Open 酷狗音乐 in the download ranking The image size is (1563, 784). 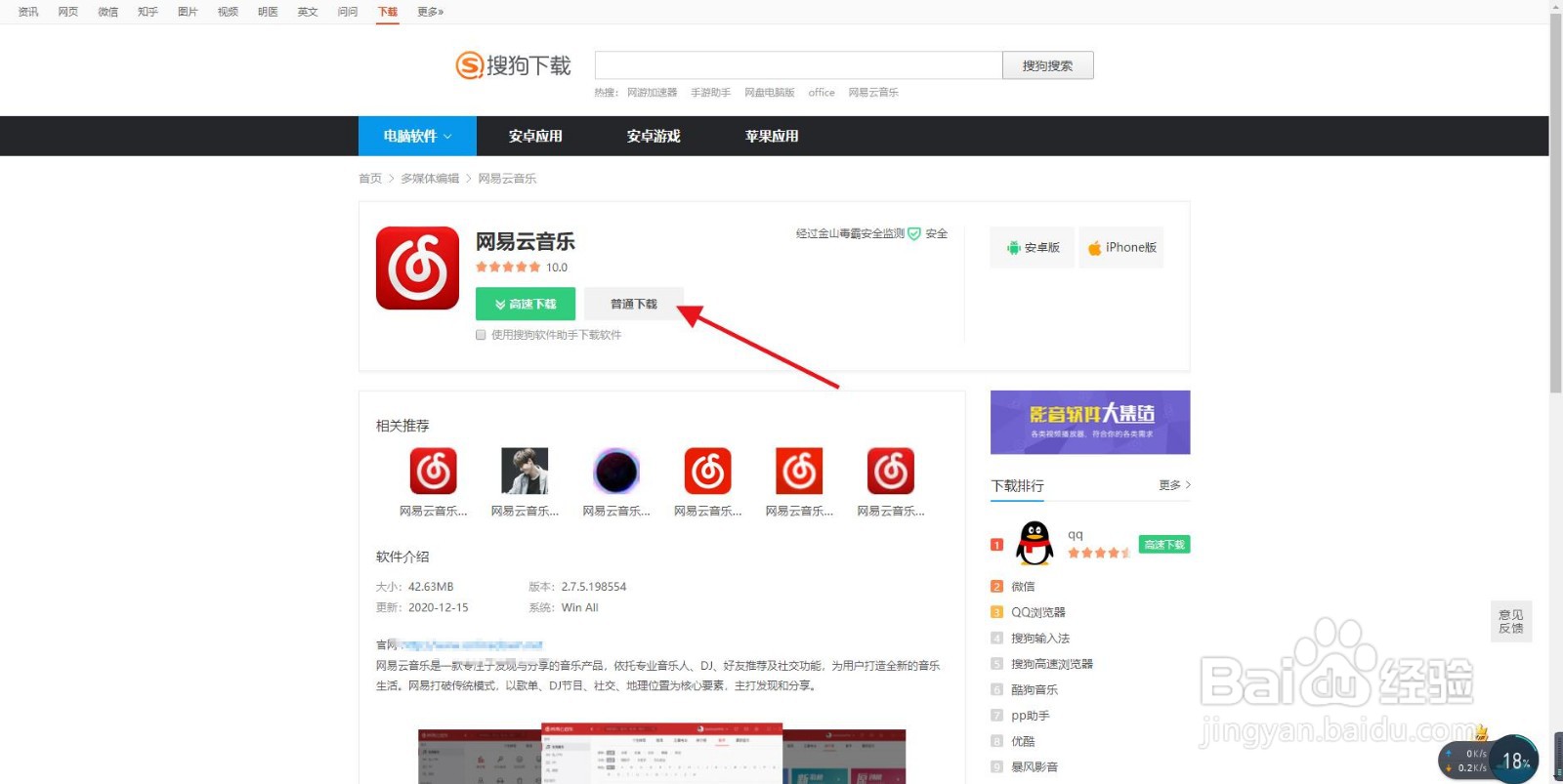tap(1035, 690)
